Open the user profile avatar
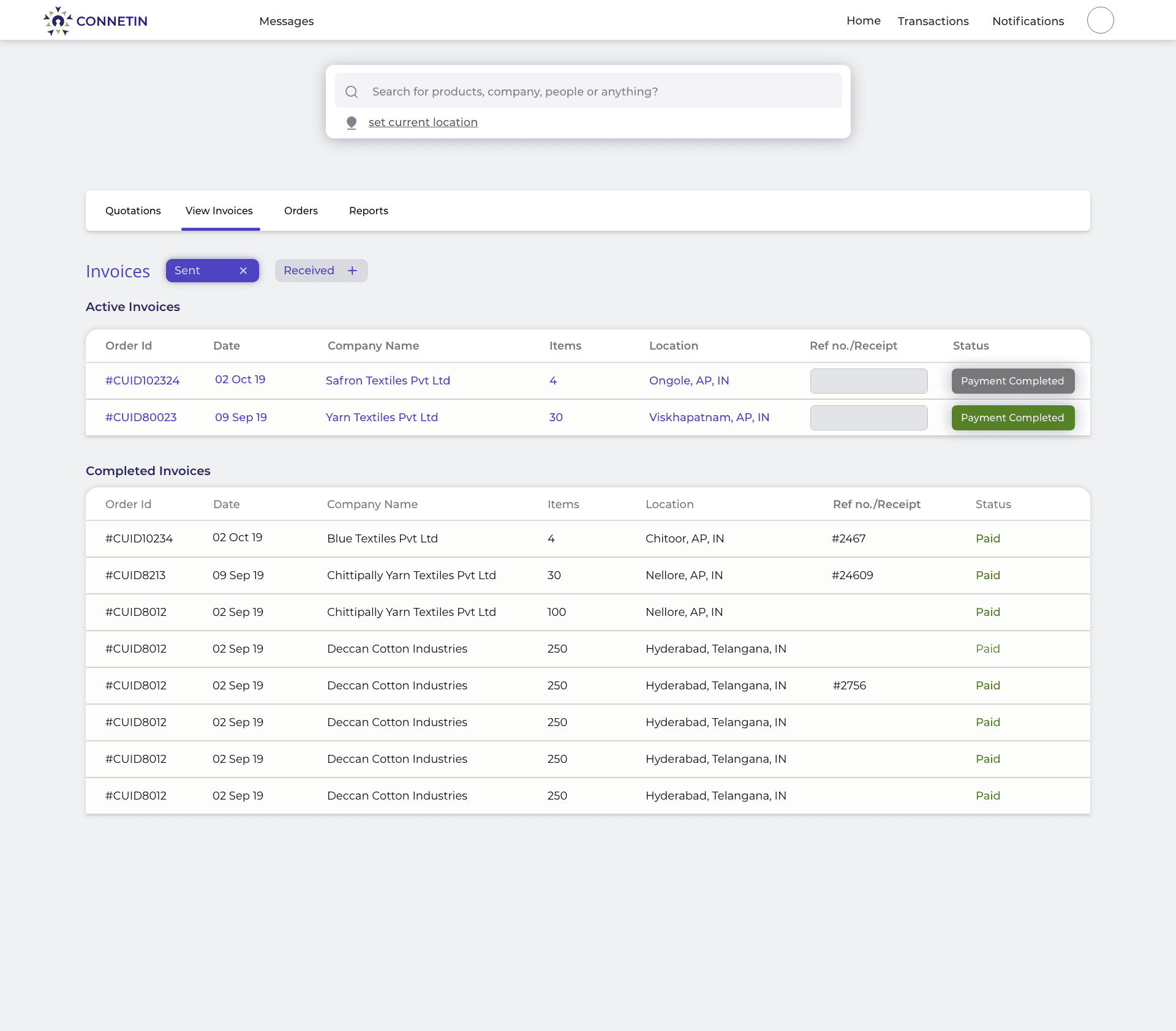This screenshot has height=1031, width=1176. coord(1100,20)
